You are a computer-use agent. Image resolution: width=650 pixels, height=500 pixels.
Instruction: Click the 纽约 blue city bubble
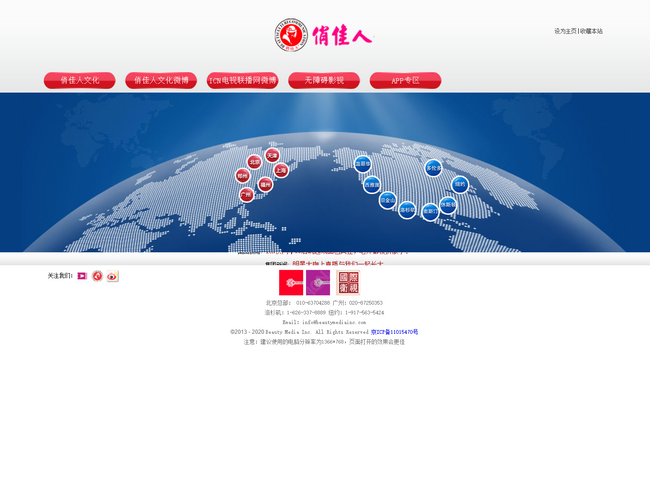460,184
